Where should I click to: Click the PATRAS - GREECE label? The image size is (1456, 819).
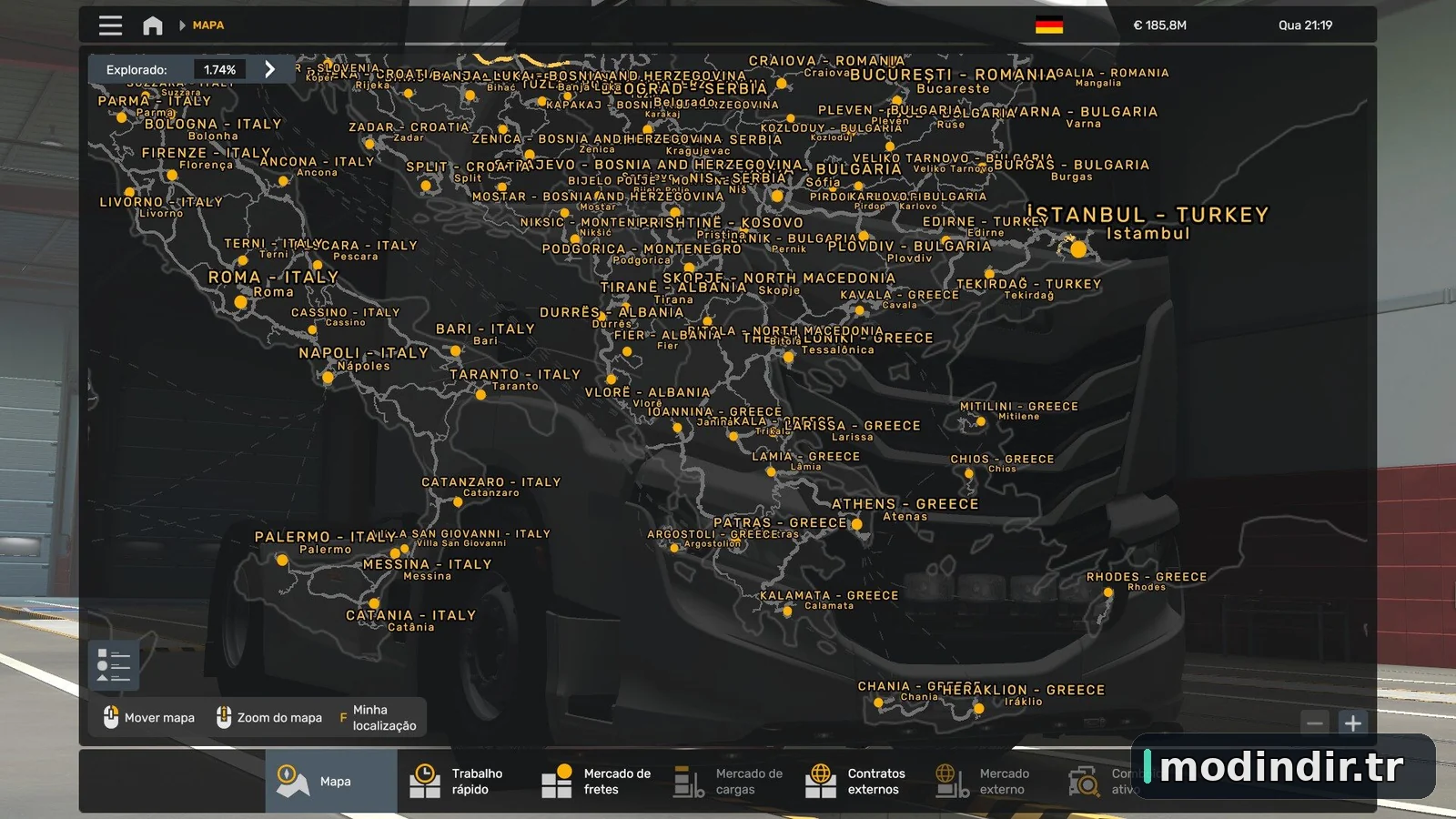point(780,522)
